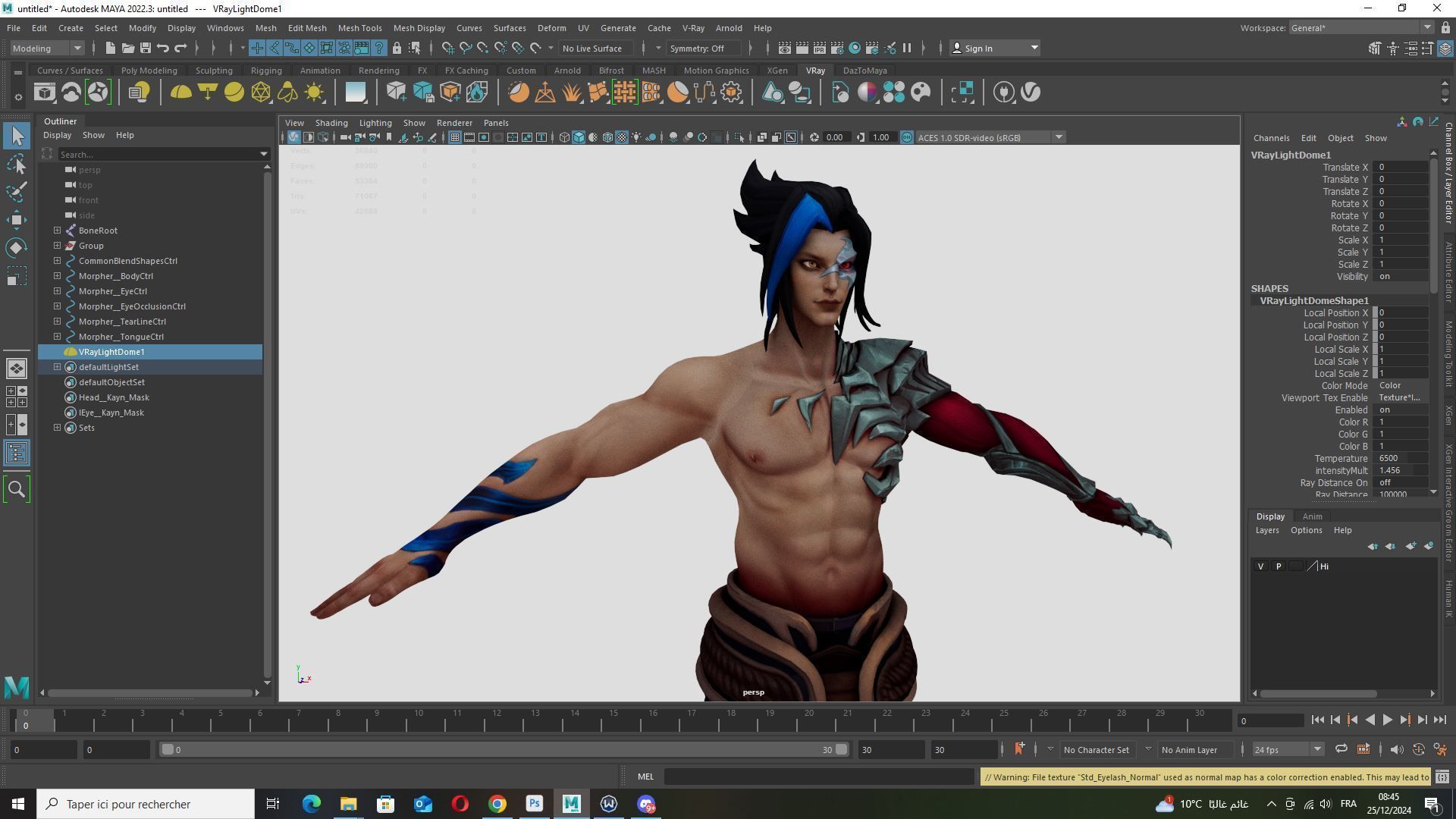1456x819 pixels.
Task: Toggle viewport grid display
Action: click(454, 137)
